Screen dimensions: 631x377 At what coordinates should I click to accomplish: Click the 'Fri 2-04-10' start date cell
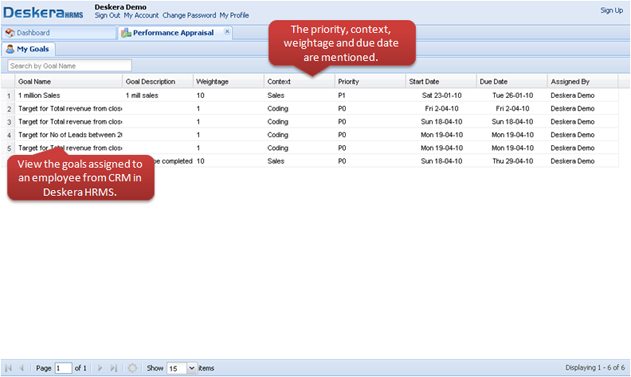pyautogui.click(x=441, y=109)
